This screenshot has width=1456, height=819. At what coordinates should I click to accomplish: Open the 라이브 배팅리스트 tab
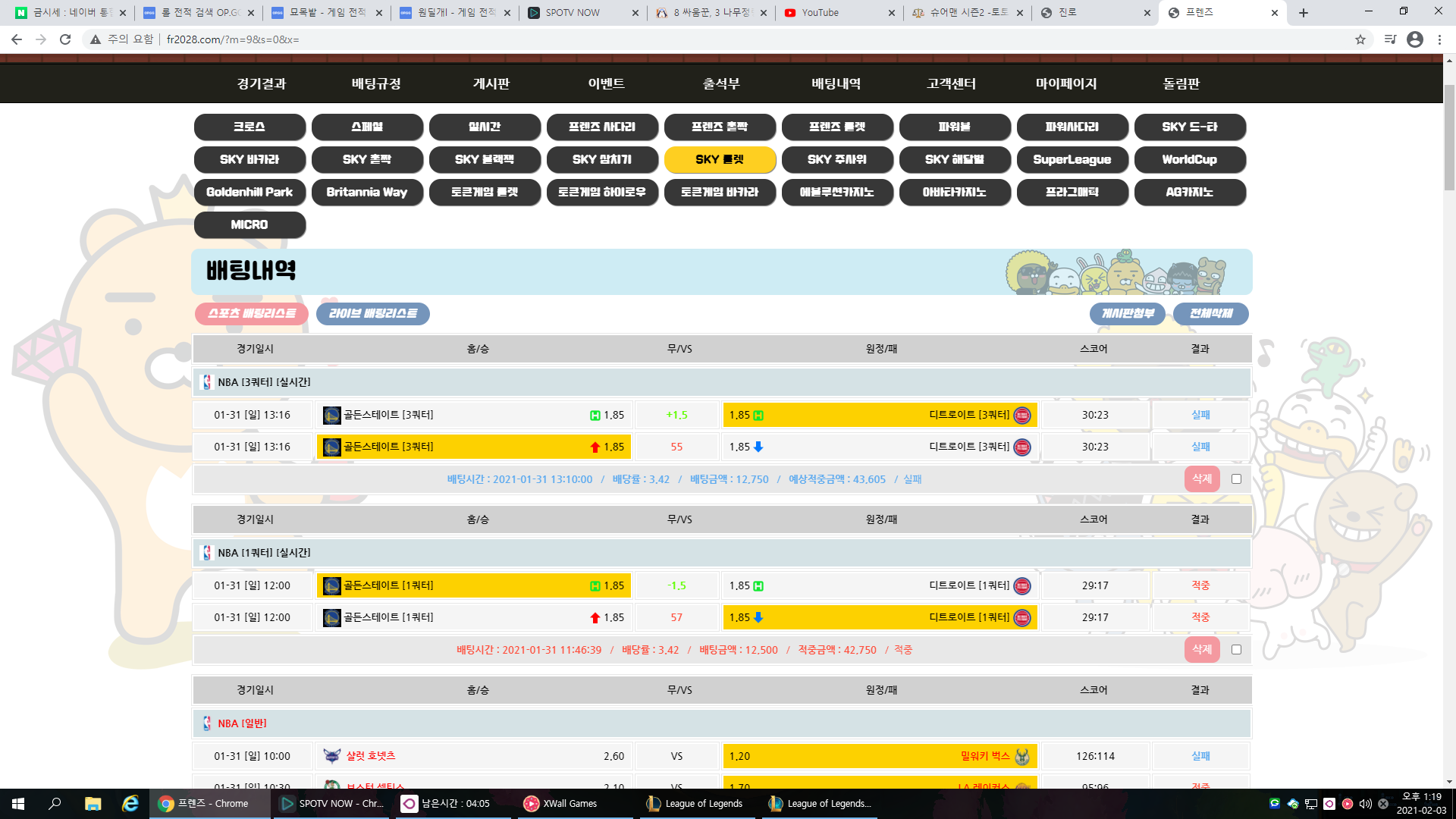coord(372,314)
